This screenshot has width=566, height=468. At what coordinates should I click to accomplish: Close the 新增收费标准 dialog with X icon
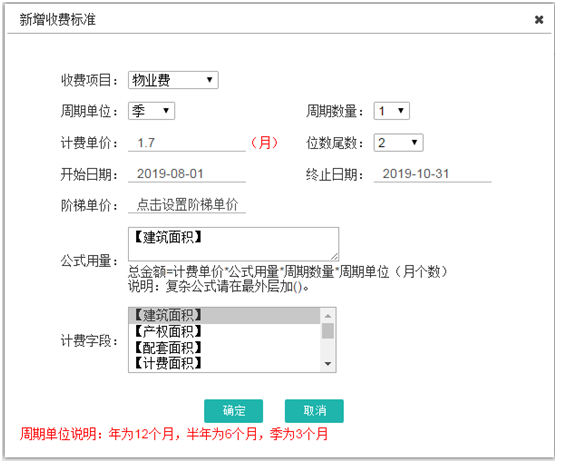point(539,19)
